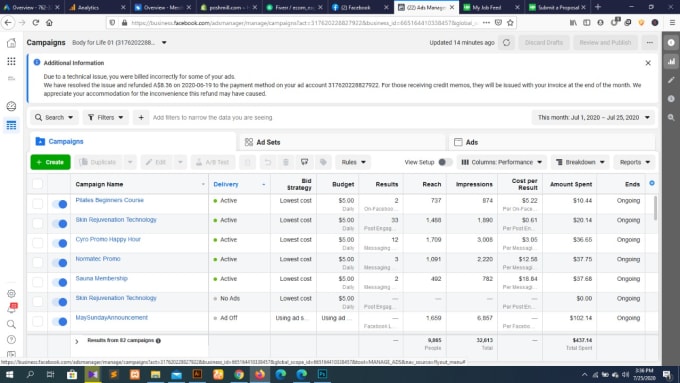This screenshot has width=680, height=383.
Task: Open the help question mark icon
Action: [11, 340]
